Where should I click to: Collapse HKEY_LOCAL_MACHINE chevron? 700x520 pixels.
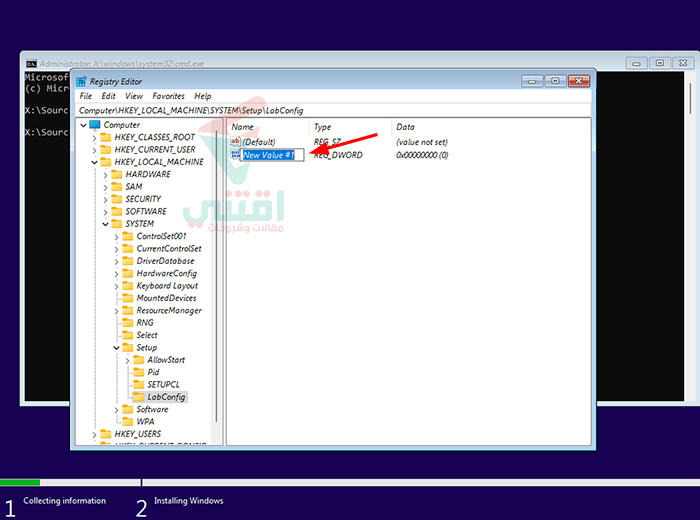point(94,162)
